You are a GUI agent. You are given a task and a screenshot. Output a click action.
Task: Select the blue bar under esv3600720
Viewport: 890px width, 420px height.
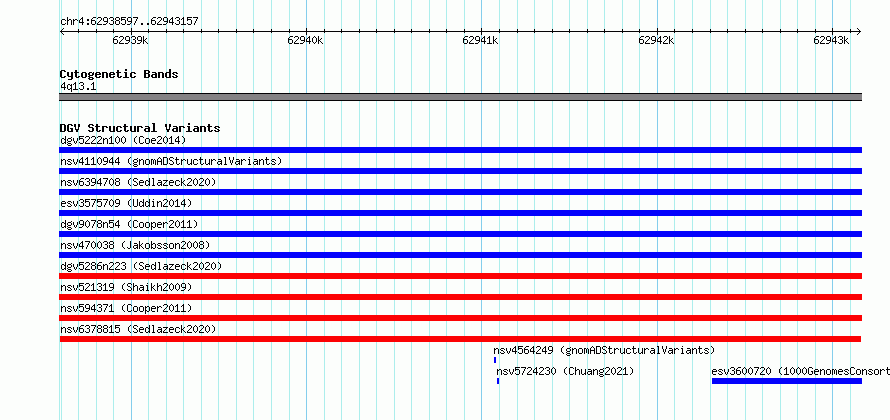(787, 381)
